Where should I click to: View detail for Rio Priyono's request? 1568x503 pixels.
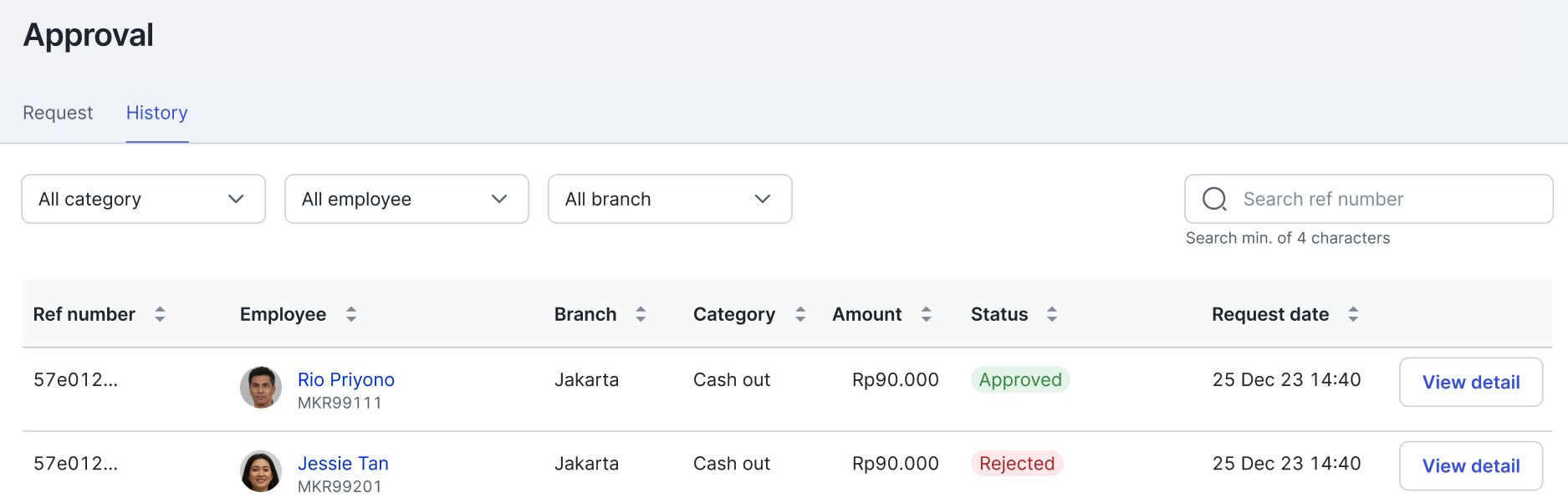point(1471,382)
